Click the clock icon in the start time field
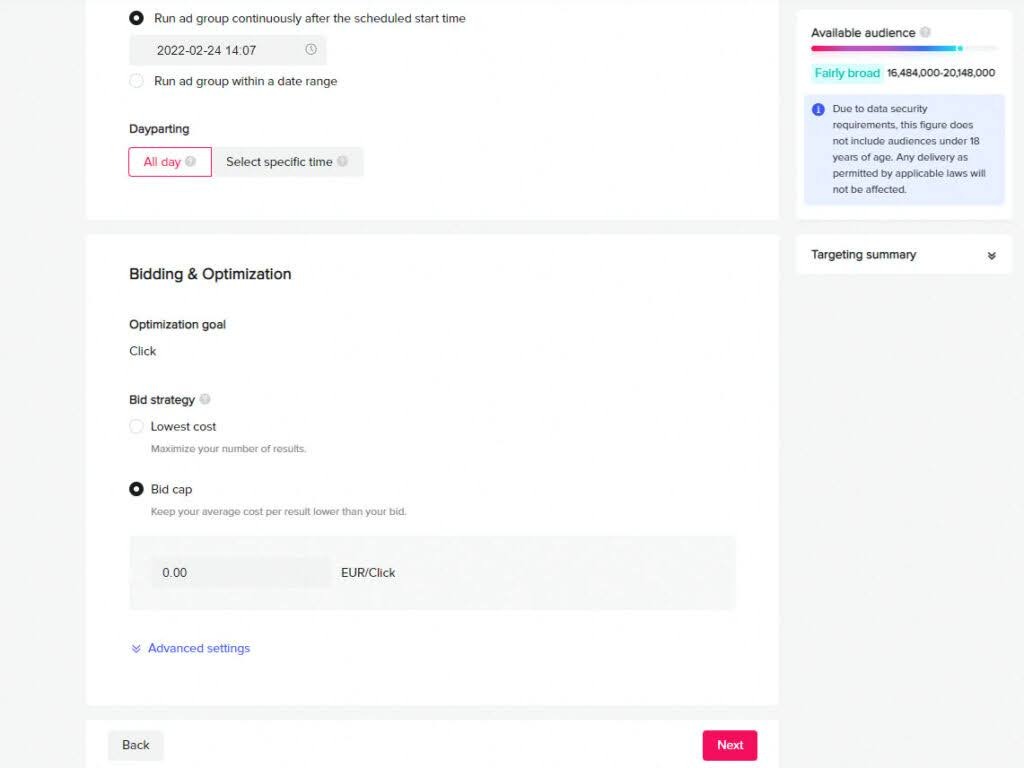 click(x=310, y=49)
